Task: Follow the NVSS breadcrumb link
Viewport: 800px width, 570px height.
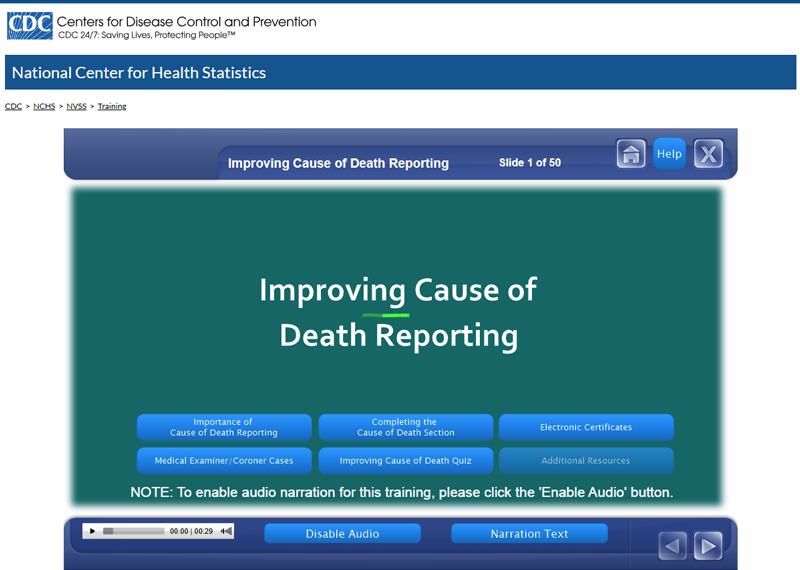Action: click(76, 106)
